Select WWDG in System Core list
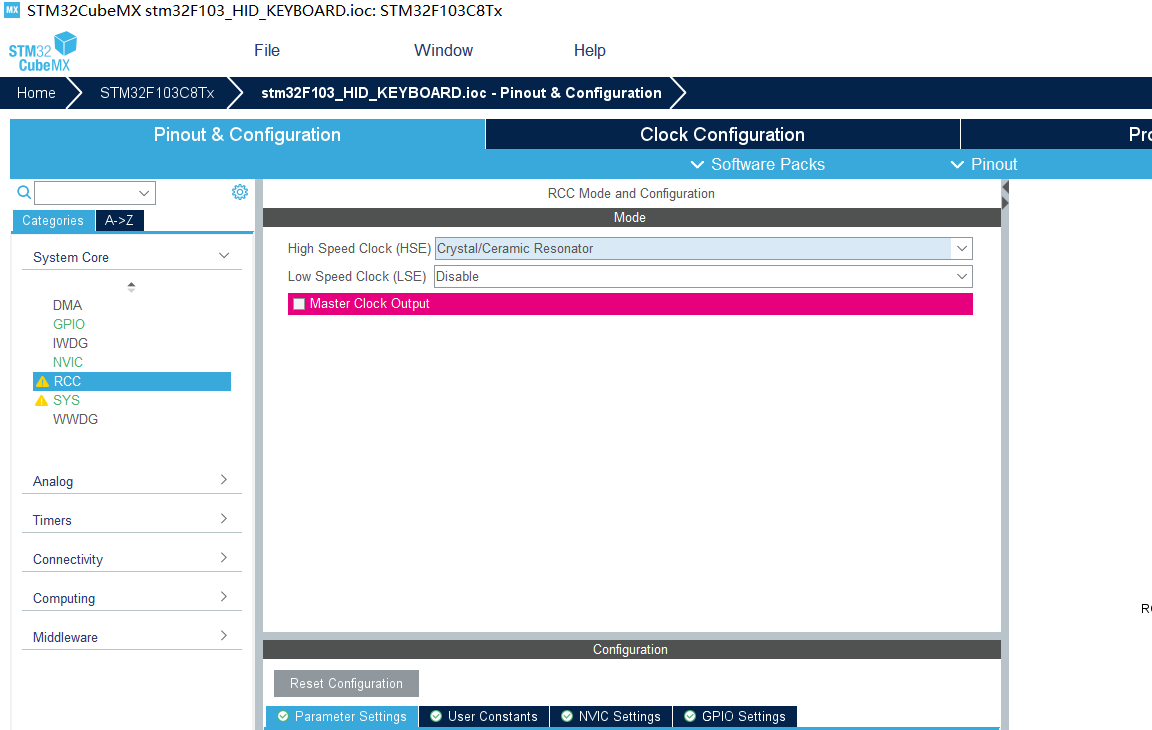Screen dimensions: 1152x730 coord(75,419)
